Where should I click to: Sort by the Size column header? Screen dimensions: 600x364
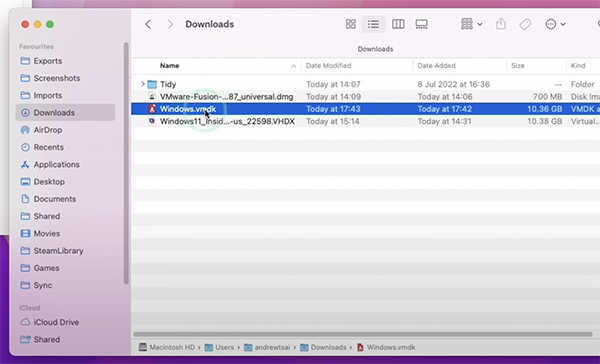(x=518, y=66)
